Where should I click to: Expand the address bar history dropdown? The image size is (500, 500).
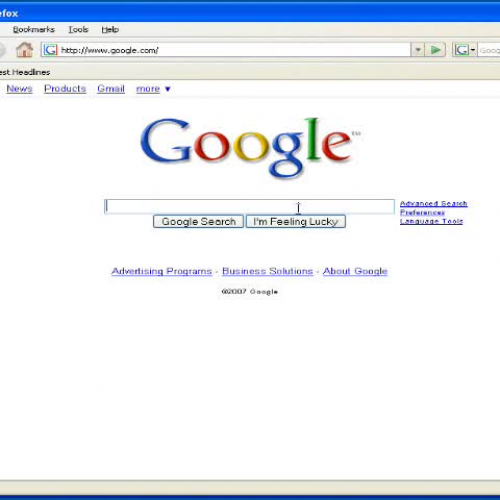coord(418,50)
